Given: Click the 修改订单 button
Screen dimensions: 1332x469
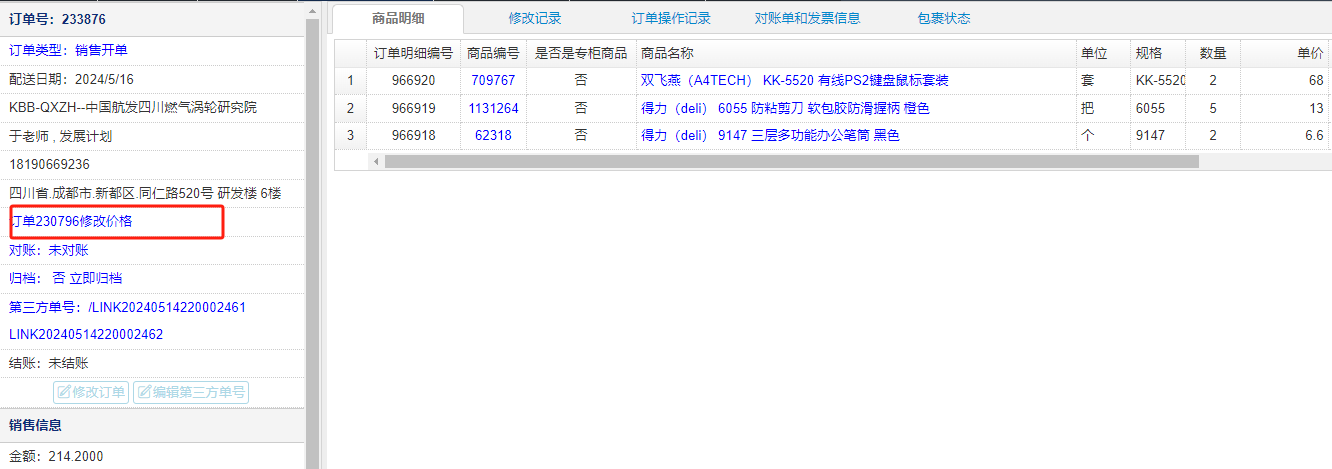Looking at the screenshot, I should pos(91,392).
